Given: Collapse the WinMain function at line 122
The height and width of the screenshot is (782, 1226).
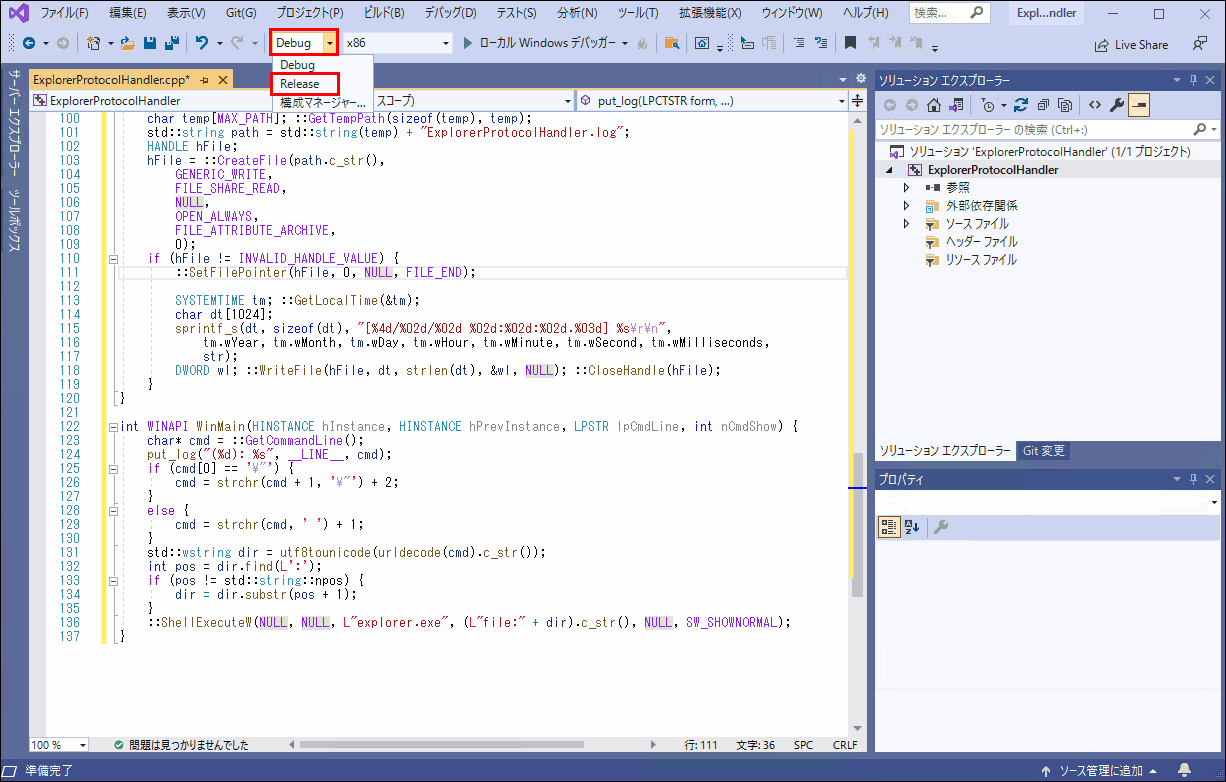Looking at the screenshot, I should click(x=113, y=426).
